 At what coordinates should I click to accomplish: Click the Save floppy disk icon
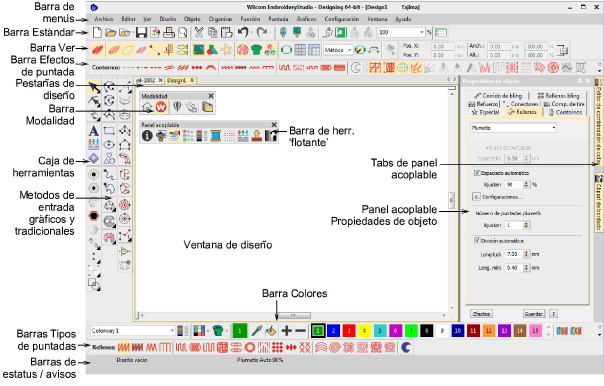click(141, 33)
